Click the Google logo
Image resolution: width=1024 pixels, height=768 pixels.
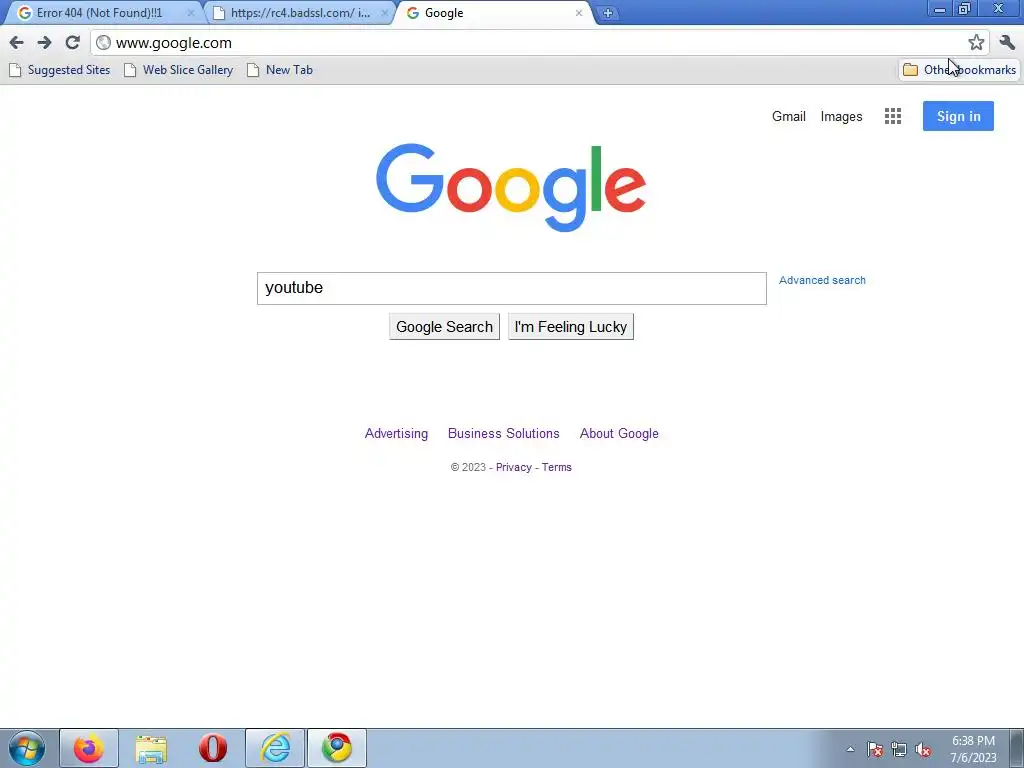coord(511,187)
